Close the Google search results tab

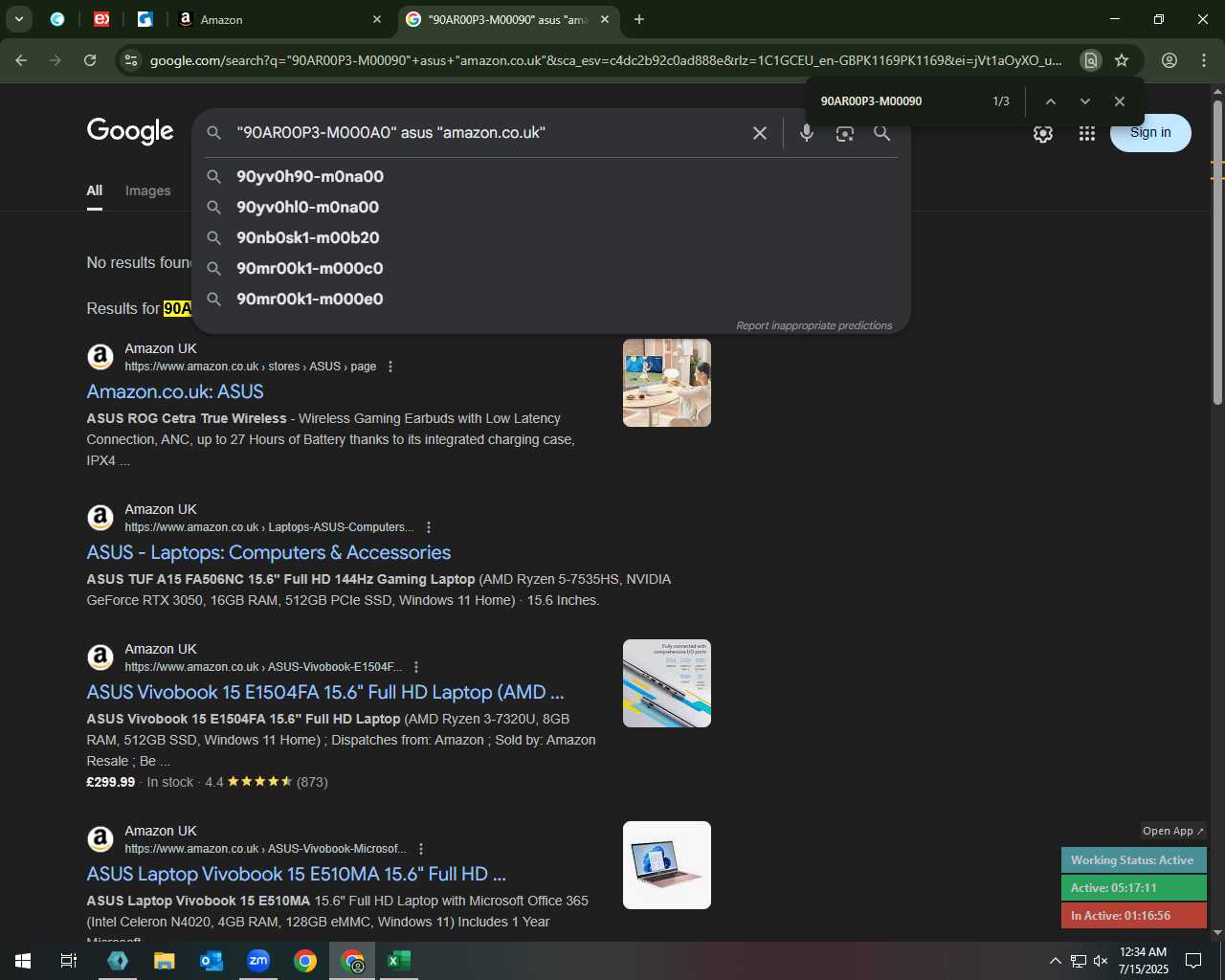pyautogui.click(x=605, y=19)
